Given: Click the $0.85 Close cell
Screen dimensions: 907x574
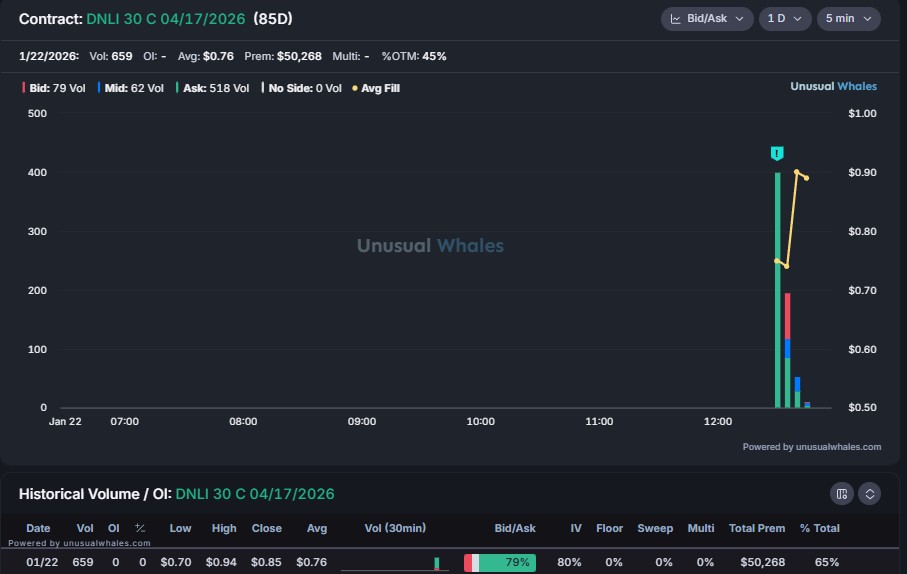Looking at the screenshot, I should [266, 562].
